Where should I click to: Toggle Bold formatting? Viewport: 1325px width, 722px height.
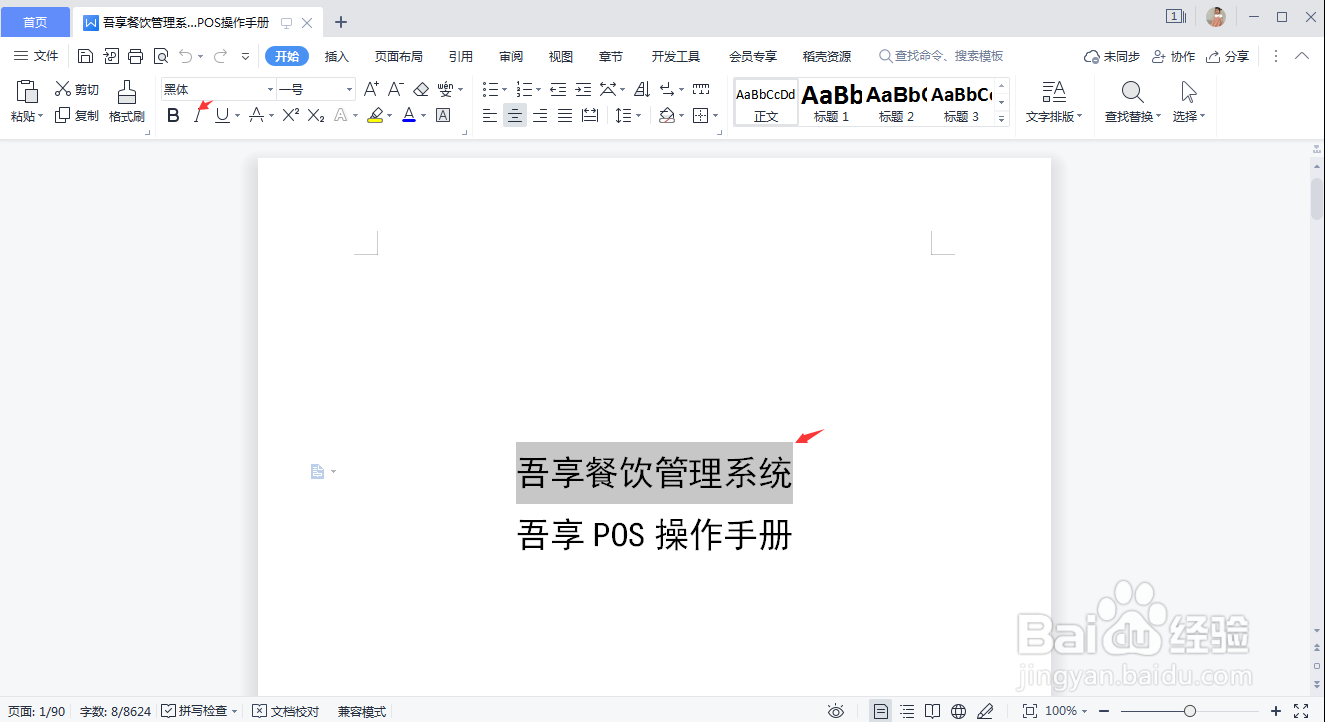pos(173,116)
